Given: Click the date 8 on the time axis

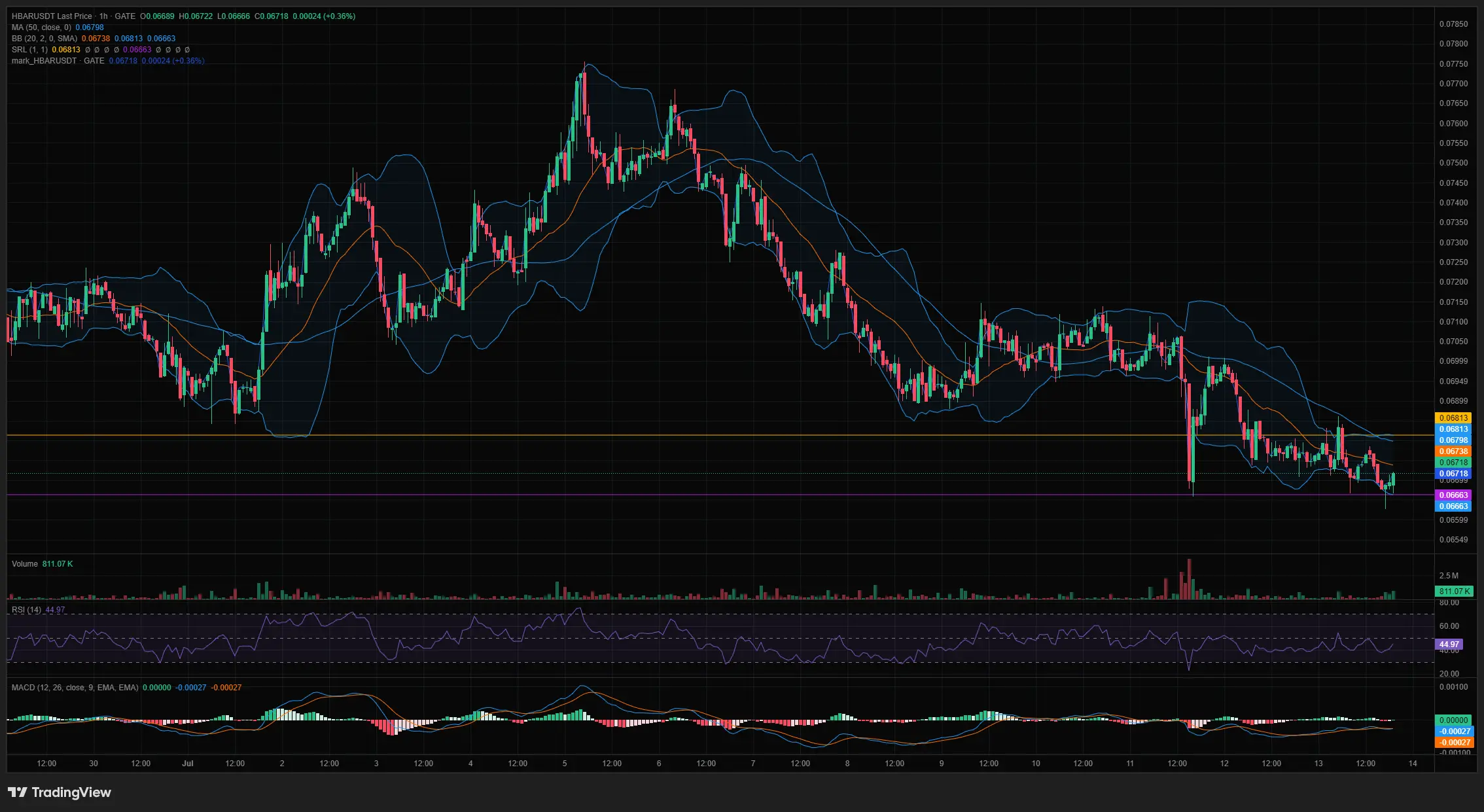Looking at the screenshot, I should pos(847,763).
